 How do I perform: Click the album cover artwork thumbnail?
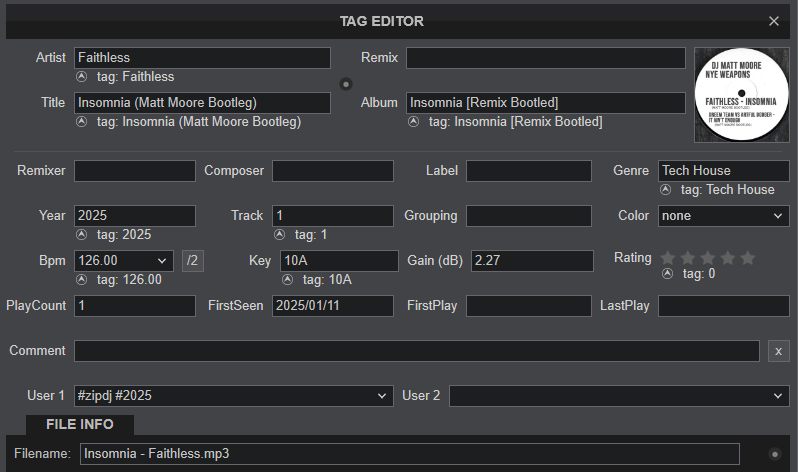coord(741,95)
